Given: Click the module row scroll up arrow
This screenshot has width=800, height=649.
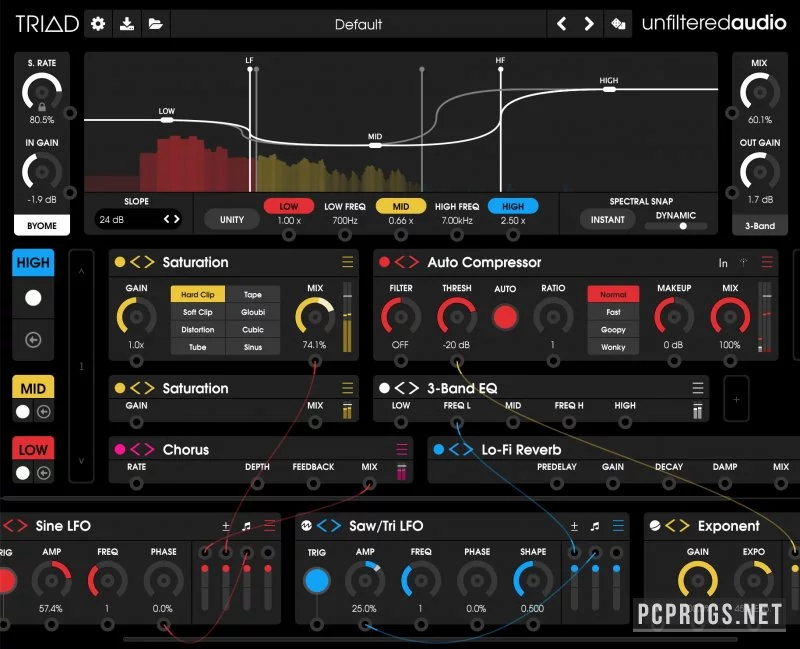Looking at the screenshot, I should tap(81, 271).
